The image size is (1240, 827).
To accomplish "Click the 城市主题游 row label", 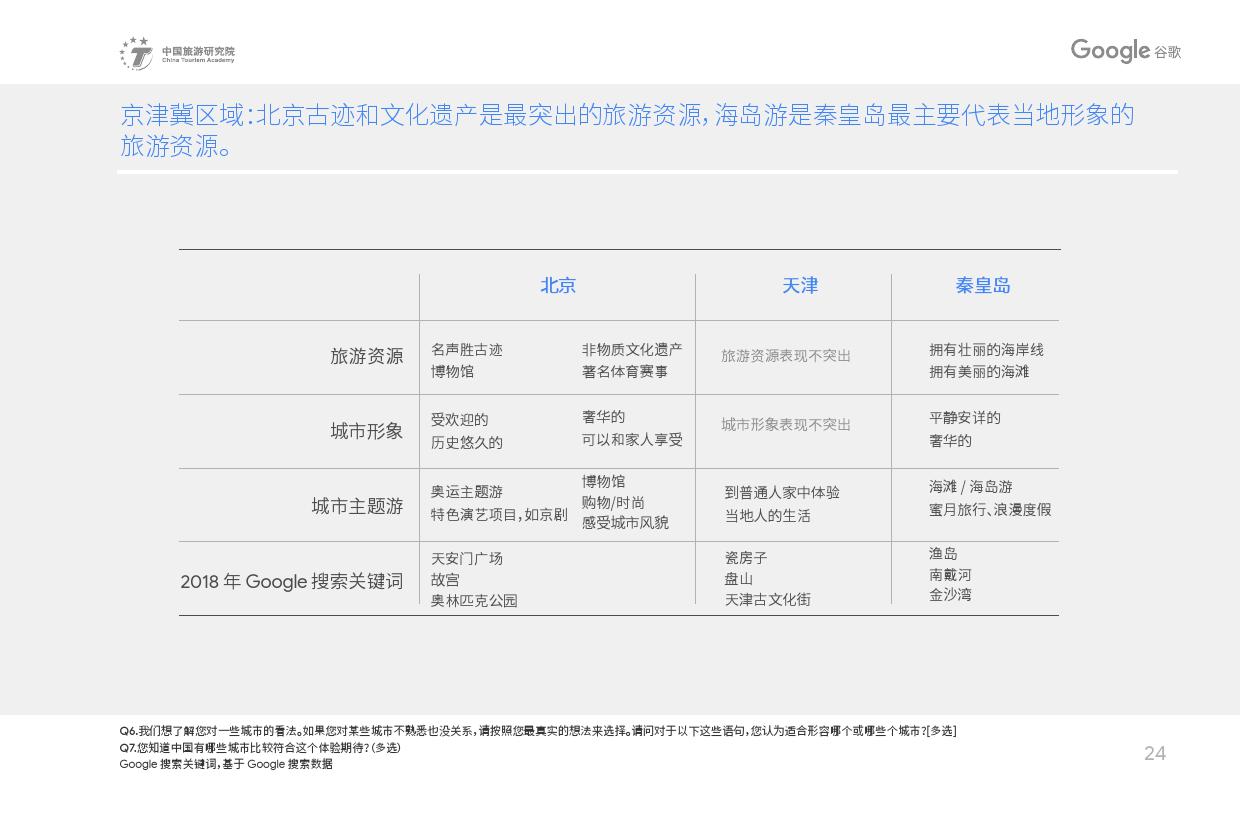I will pos(357,506).
